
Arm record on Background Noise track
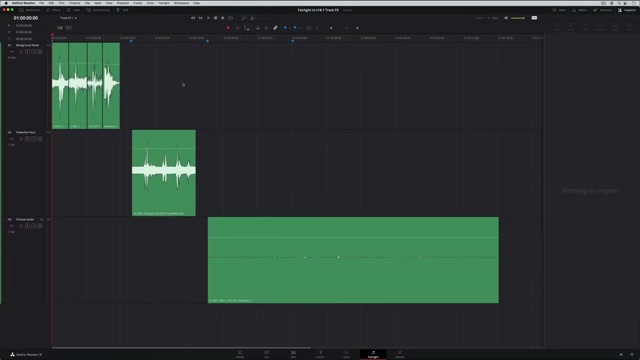point(27,52)
